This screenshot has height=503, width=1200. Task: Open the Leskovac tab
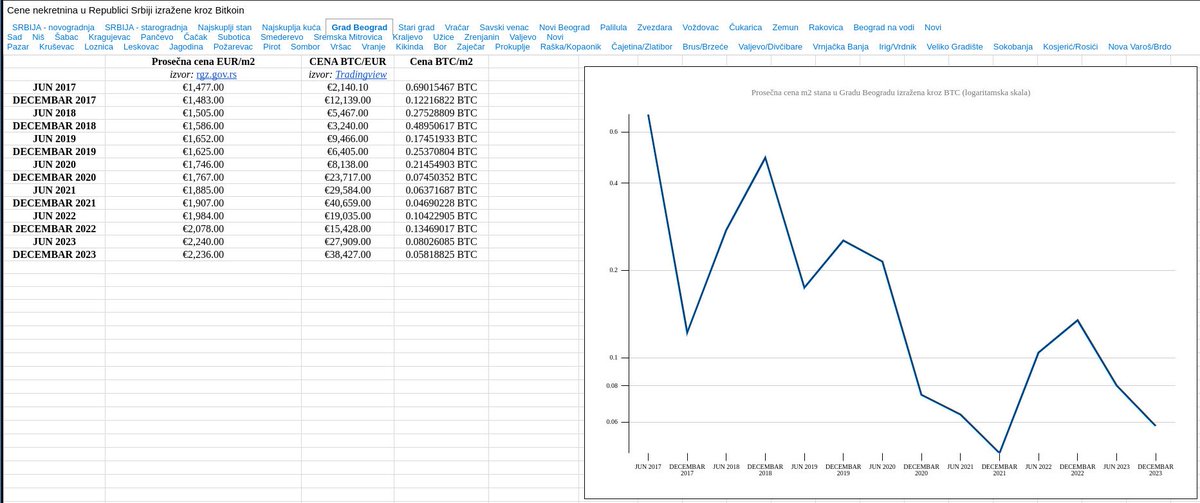pyautogui.click(x=141, y=47)
